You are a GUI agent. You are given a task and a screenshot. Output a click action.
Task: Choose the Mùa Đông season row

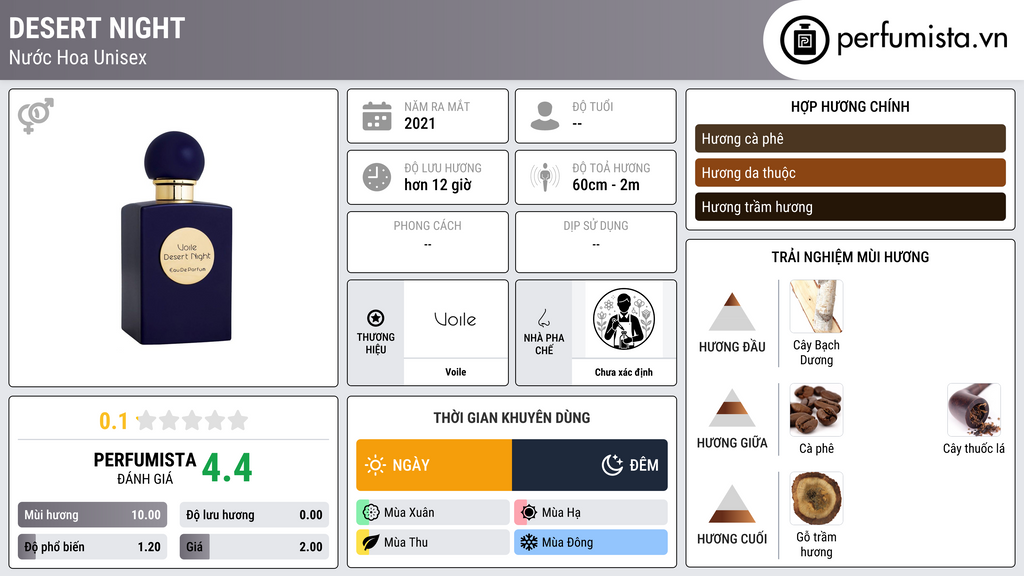591,542
